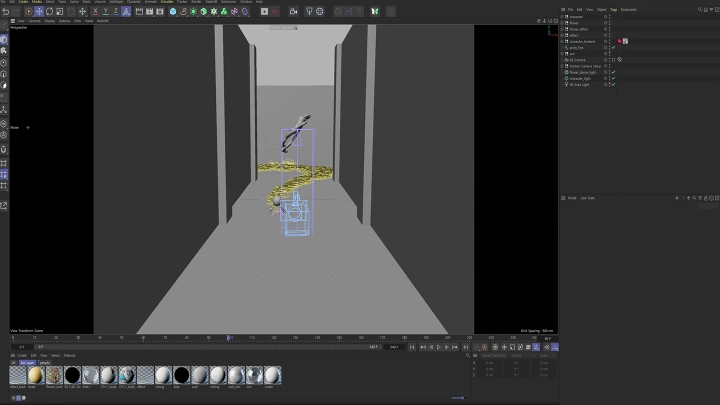Click the Undo arrow icon
Viewport: 720px width, 405px height.
[6, 11]
